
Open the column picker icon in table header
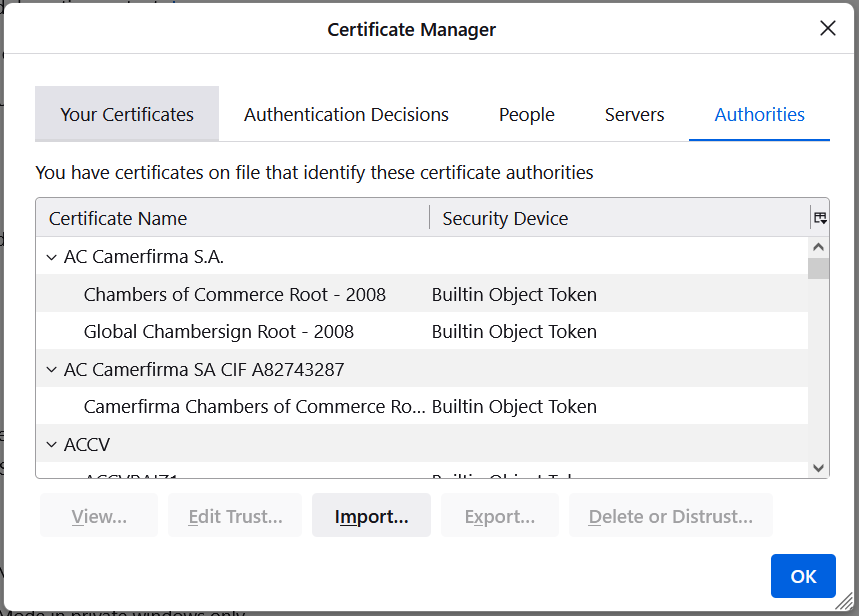(819, 218)
